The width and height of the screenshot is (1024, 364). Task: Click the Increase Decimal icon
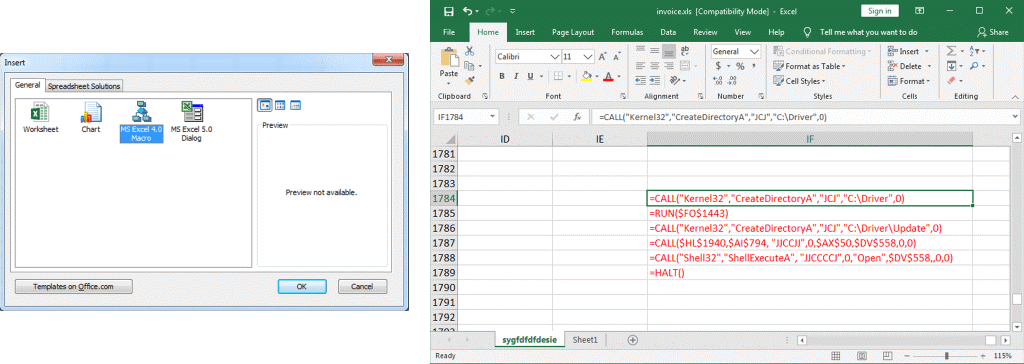point(718,80)
